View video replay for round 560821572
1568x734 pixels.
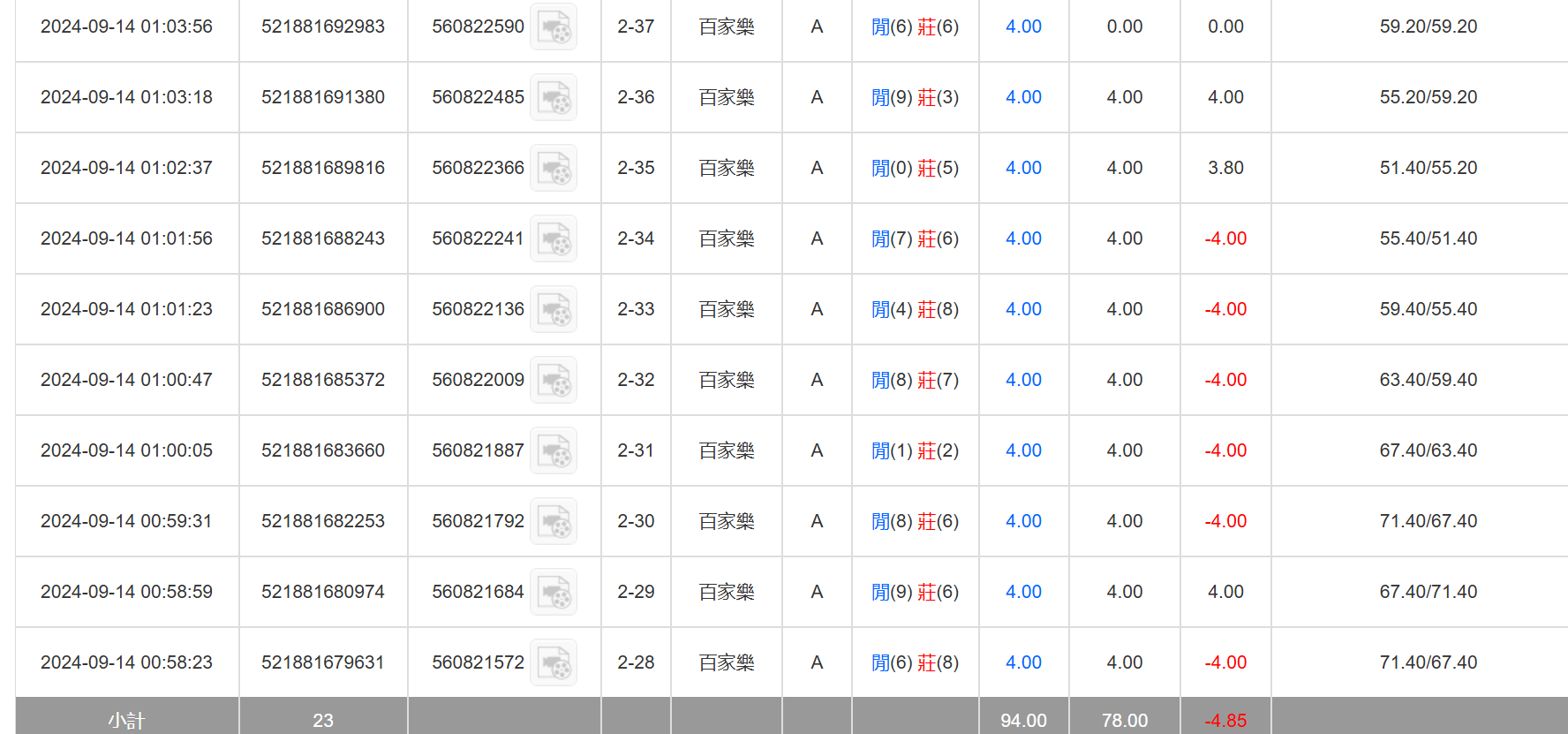pyautogui.click(x=554, y=663)
